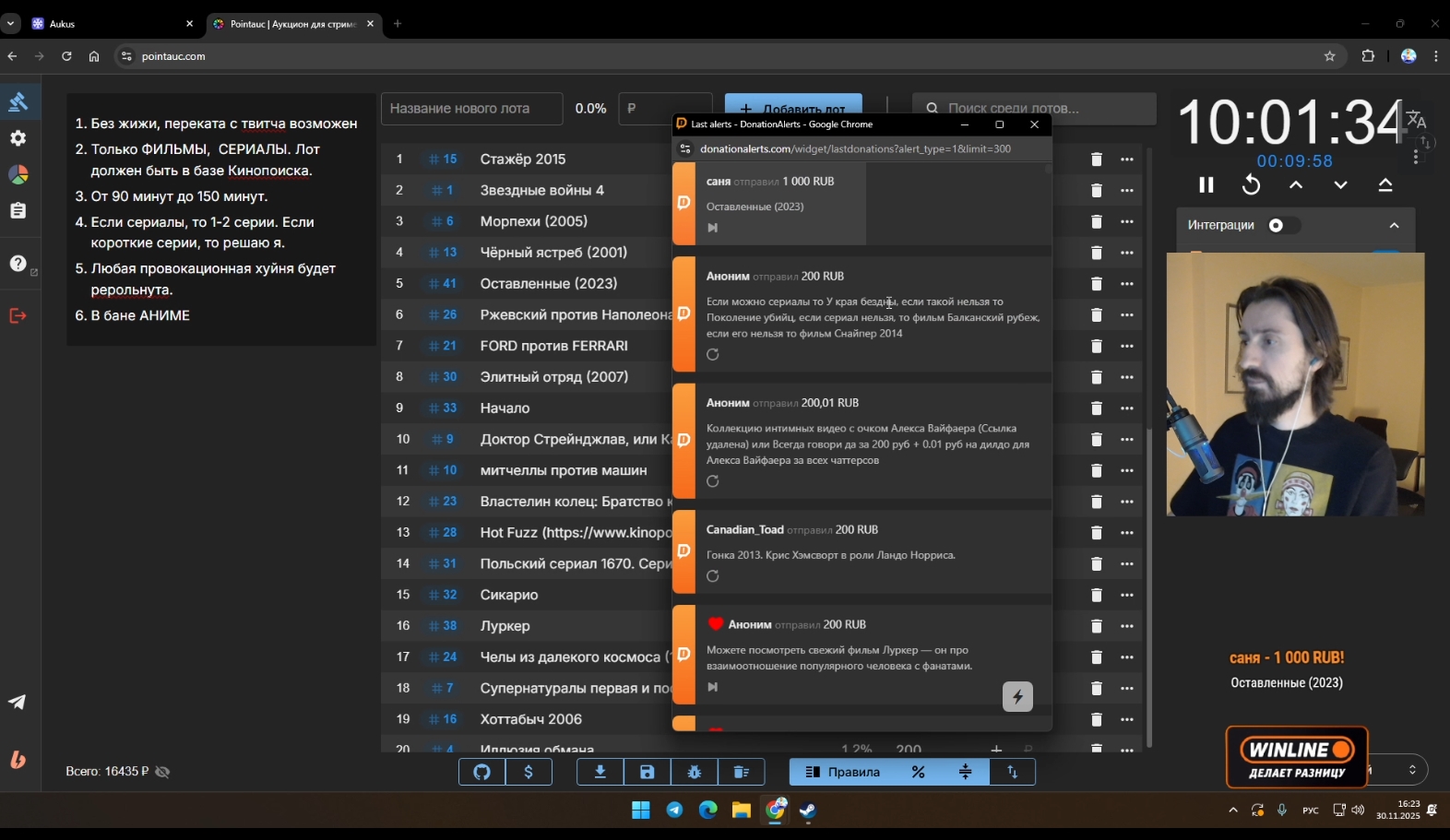1450x840 pixels.
Task: Click the dollar sign support button
Action: (x=529, y=772)
